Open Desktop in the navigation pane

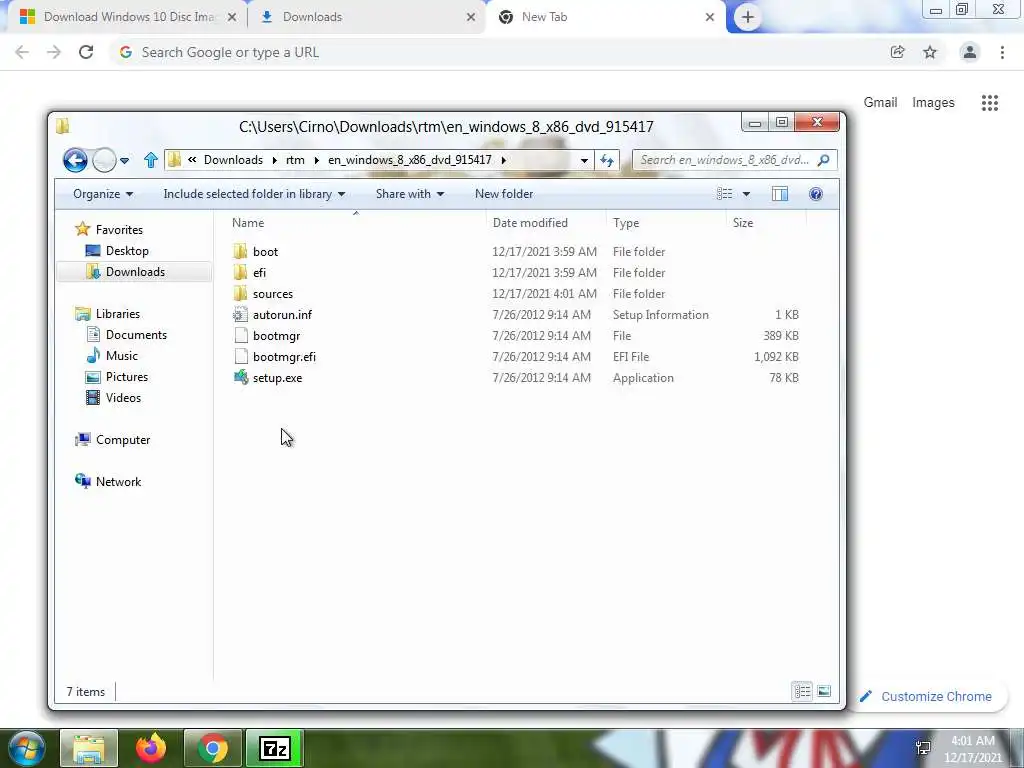[x=127, y=251]
